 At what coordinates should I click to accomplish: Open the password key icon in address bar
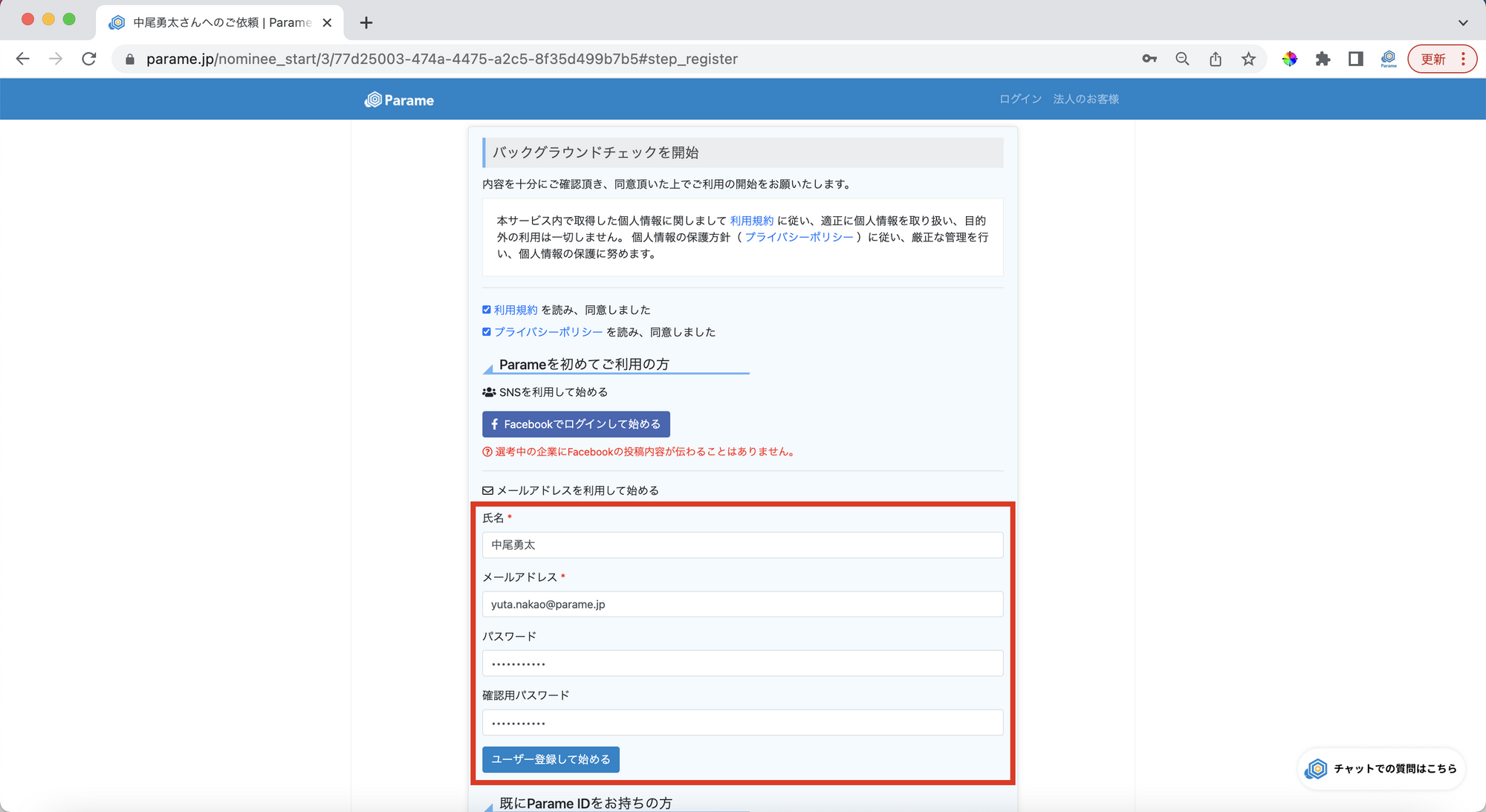1149,59
